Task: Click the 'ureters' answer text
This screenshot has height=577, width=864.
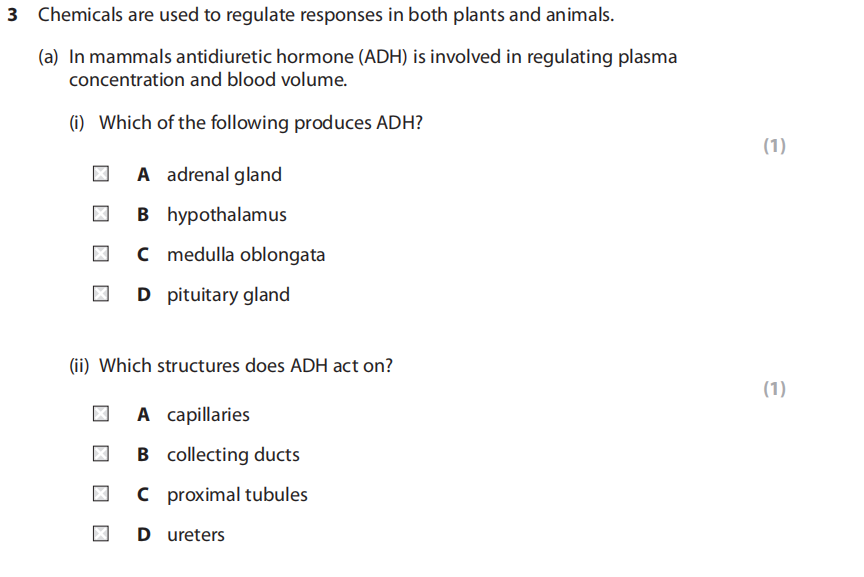Action: (196, 535)
